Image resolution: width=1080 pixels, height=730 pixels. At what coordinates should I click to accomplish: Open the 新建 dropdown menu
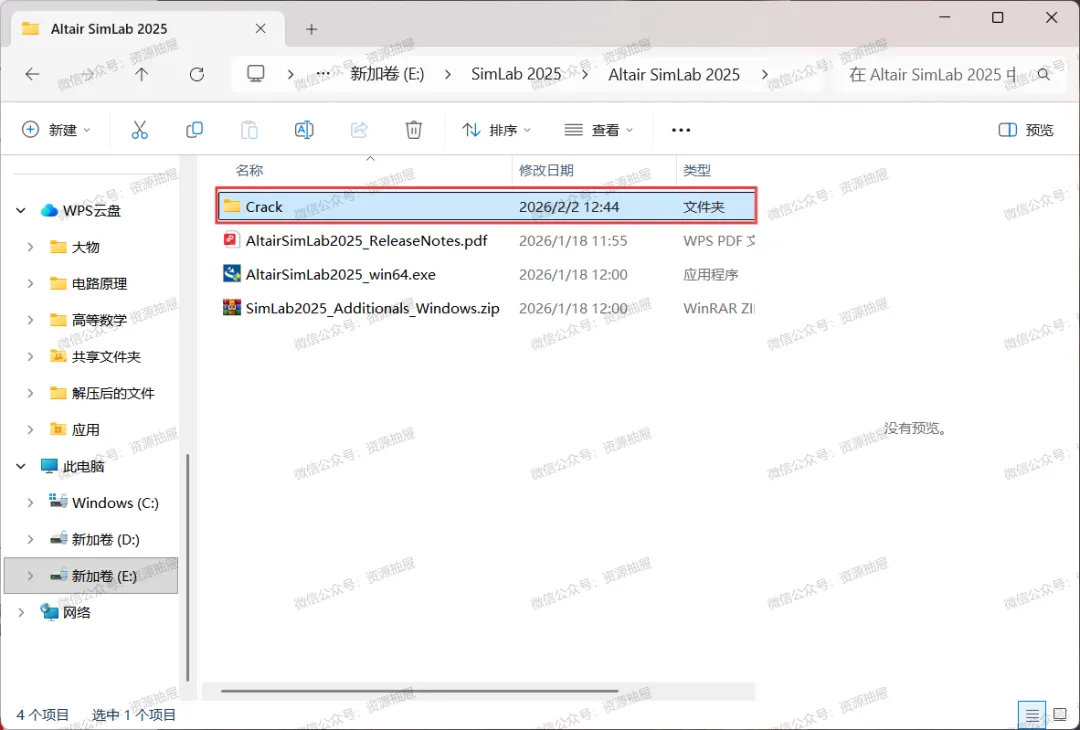pyautogui.click(x=56, y=129)
